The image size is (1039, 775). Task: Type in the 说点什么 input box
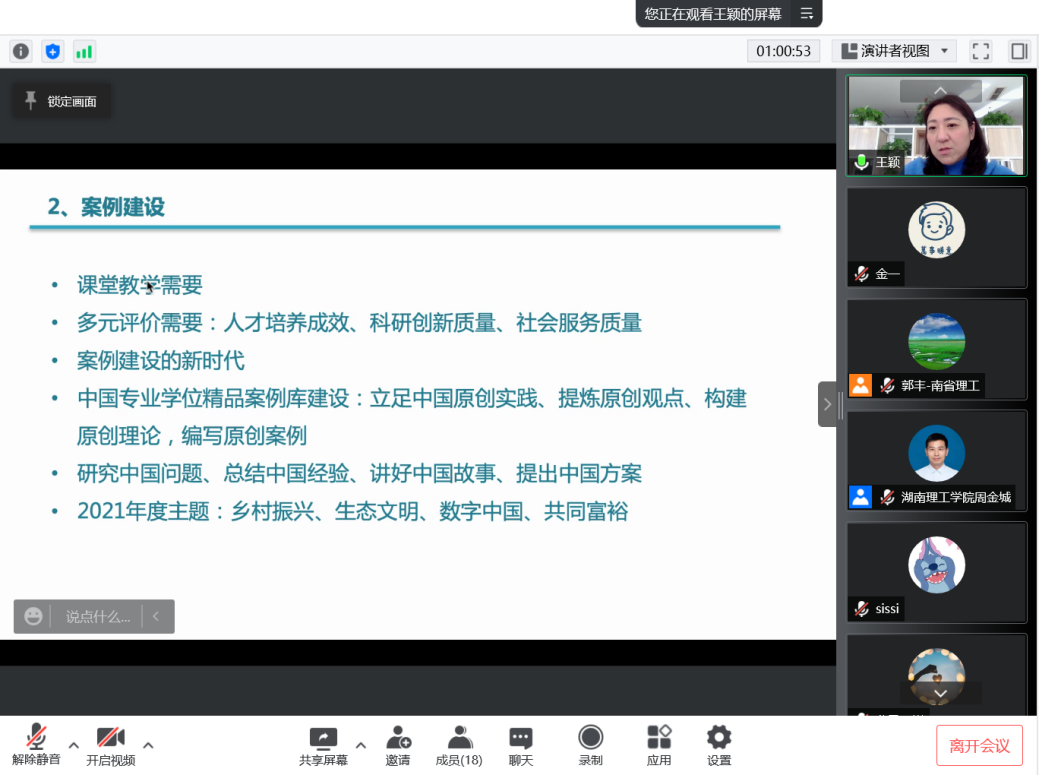[97, 617]
